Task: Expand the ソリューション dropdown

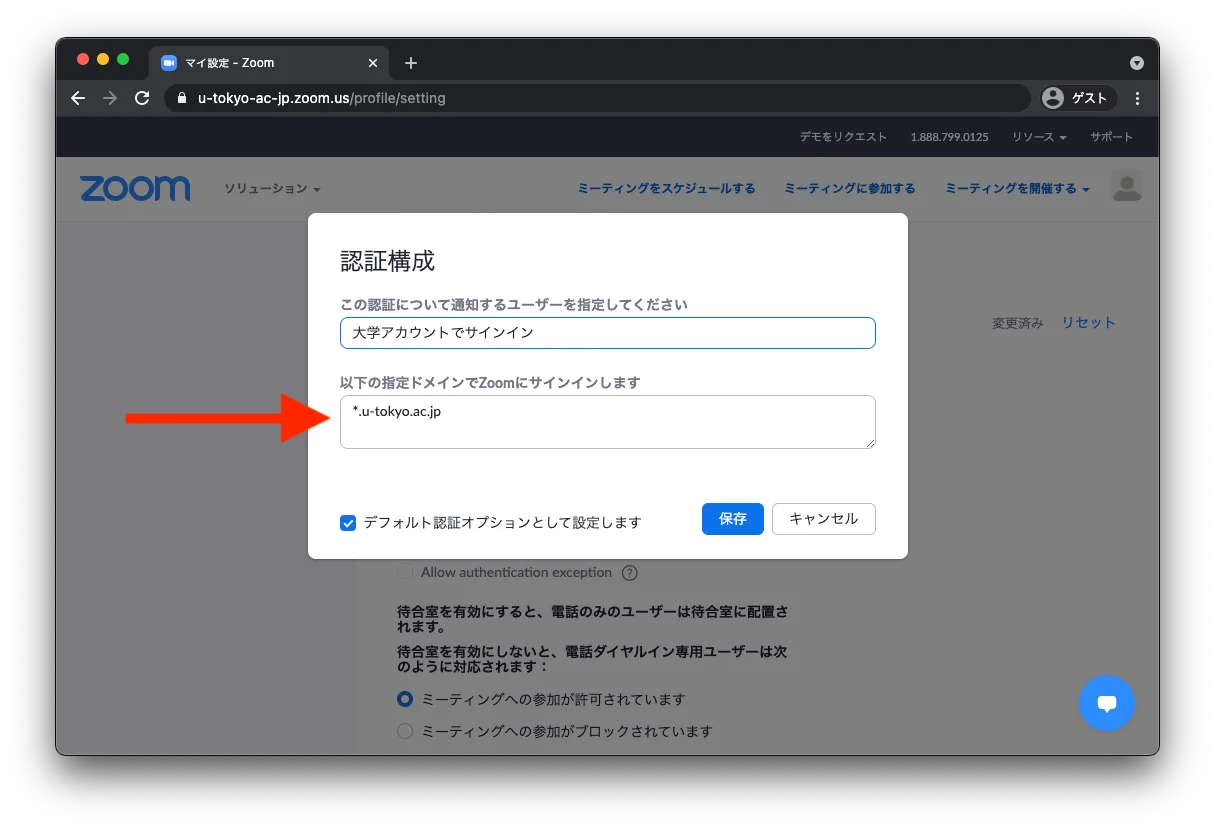Action: pyautogui.click(x=272, y=189)
